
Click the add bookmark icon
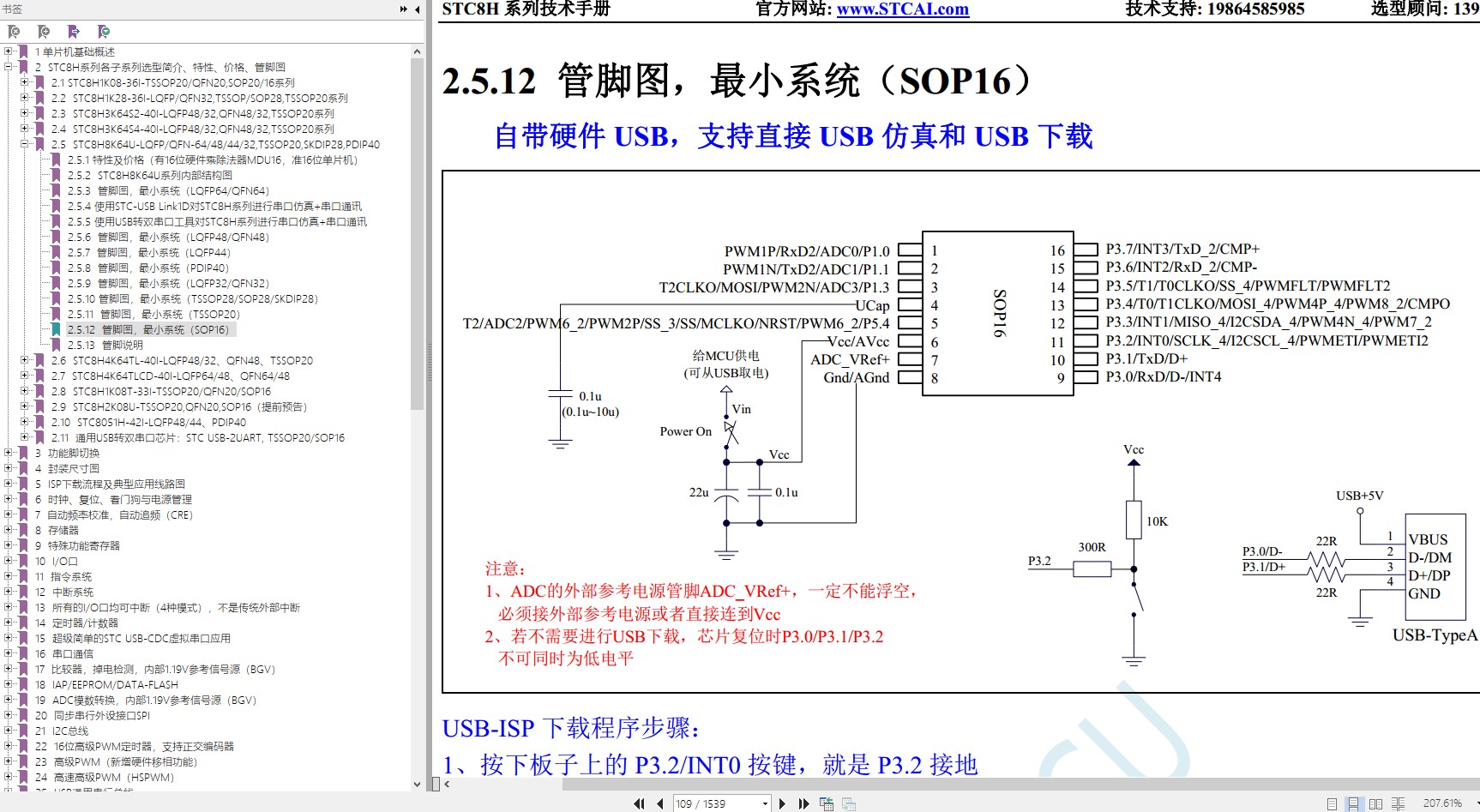(44, 32)
